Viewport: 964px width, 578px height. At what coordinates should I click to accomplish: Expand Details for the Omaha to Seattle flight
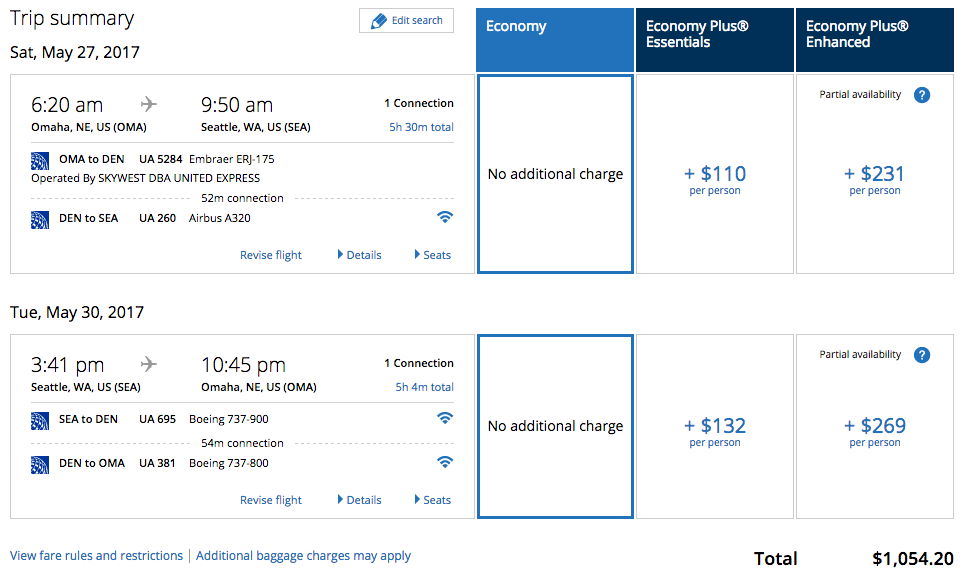tap(360, 255)
